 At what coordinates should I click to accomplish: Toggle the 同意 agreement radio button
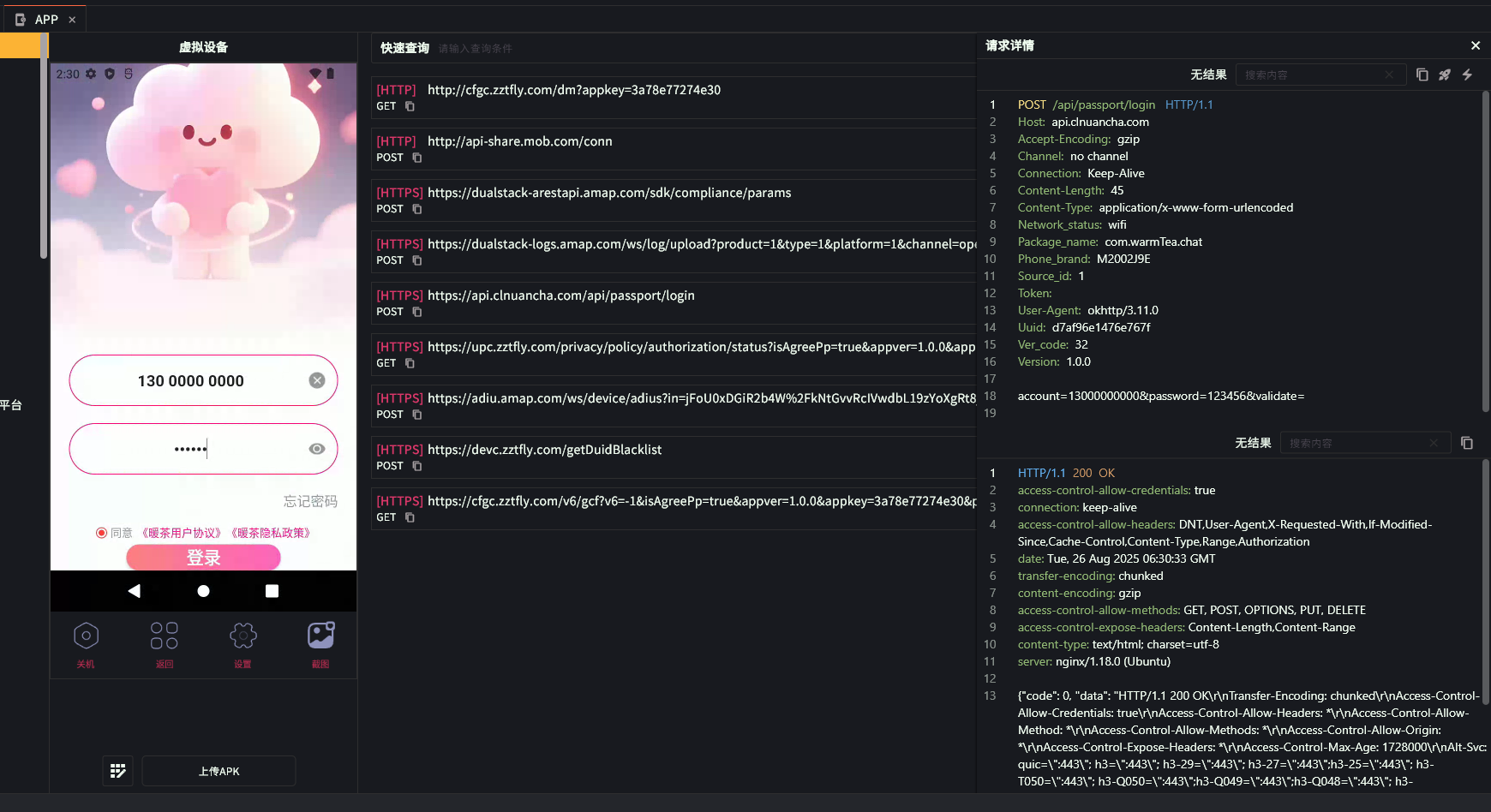101,533
